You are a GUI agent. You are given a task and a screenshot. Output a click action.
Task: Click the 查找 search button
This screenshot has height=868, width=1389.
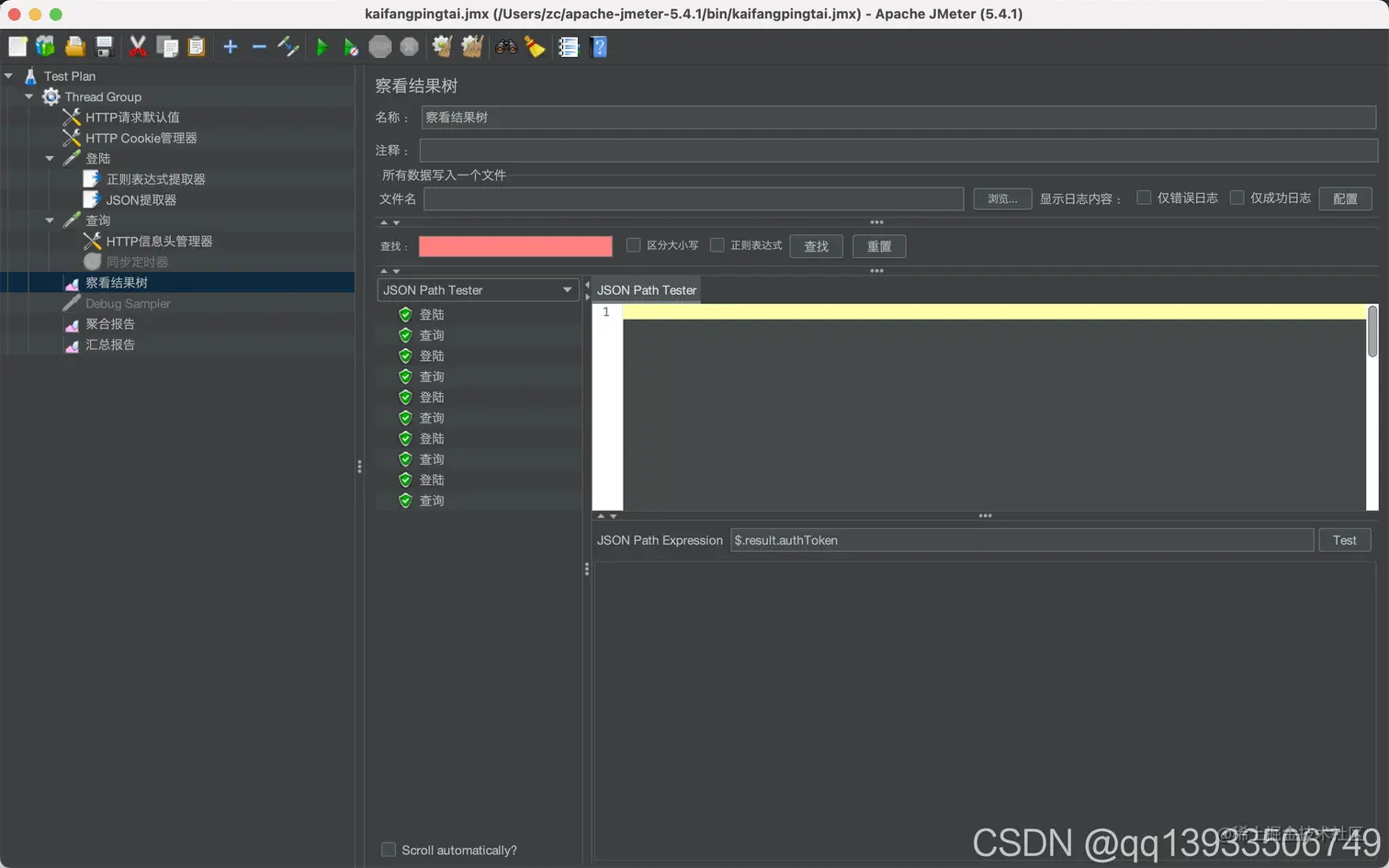(816, 246)
